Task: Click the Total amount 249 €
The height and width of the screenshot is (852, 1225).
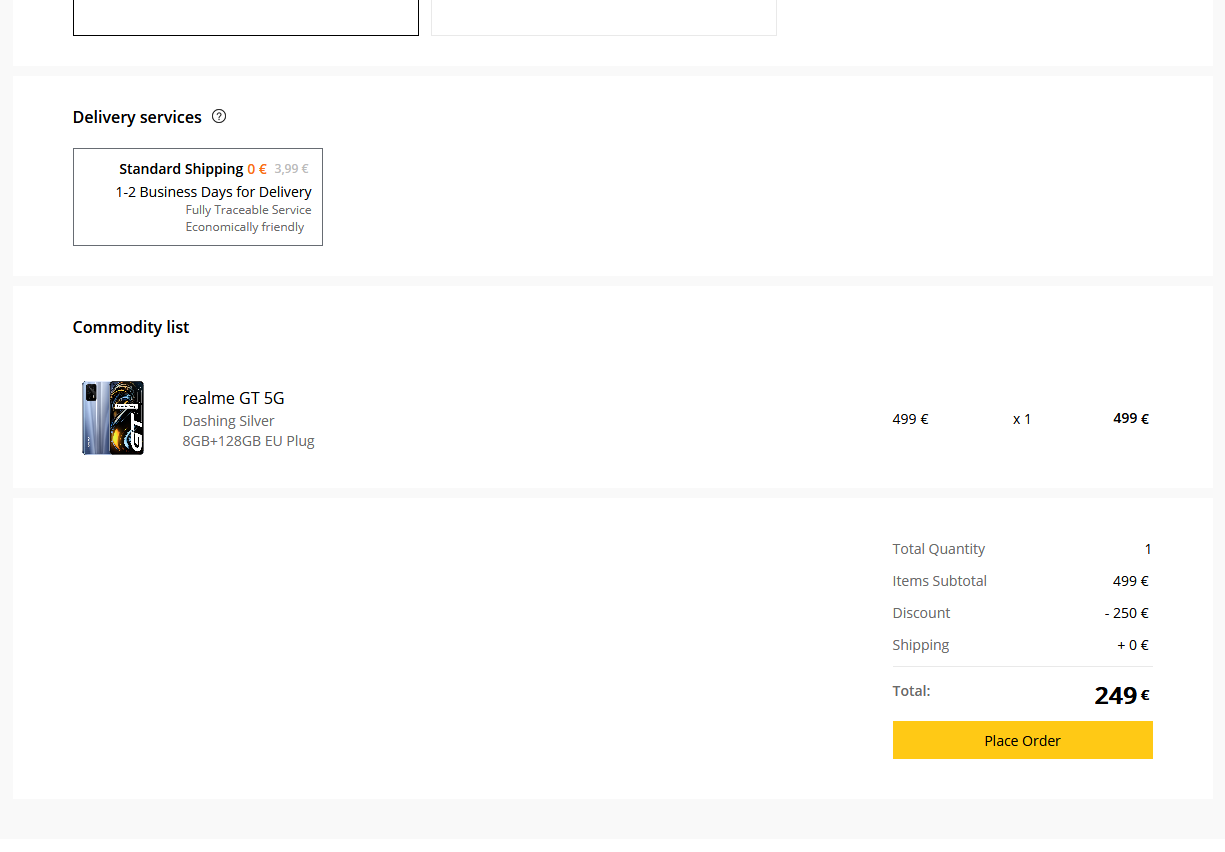Action: click(x=1122, y=695)
